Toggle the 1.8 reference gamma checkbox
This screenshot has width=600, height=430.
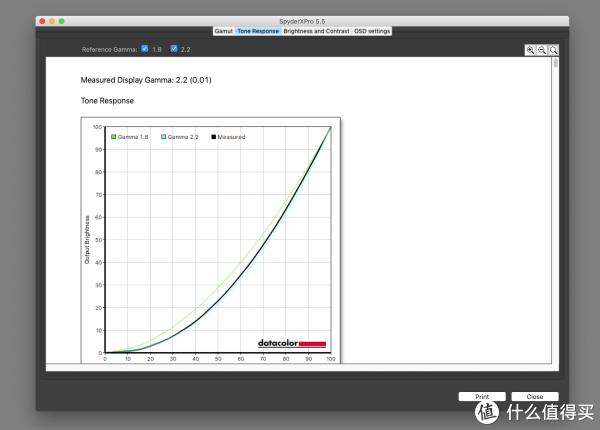point(145,49)
